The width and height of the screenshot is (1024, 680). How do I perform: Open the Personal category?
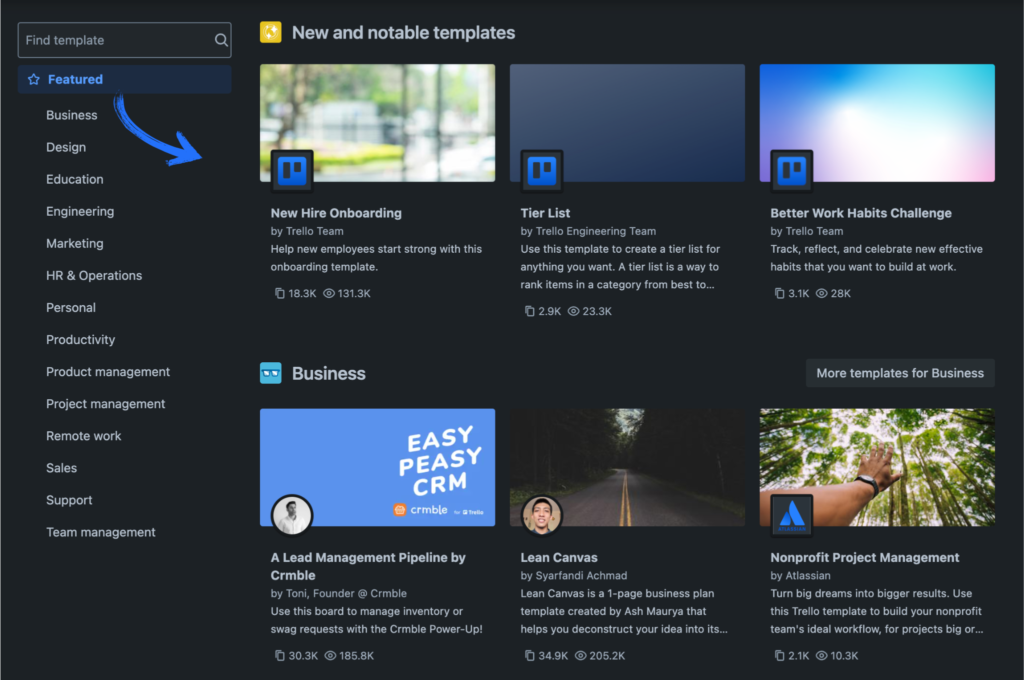(x=71, y=307)
